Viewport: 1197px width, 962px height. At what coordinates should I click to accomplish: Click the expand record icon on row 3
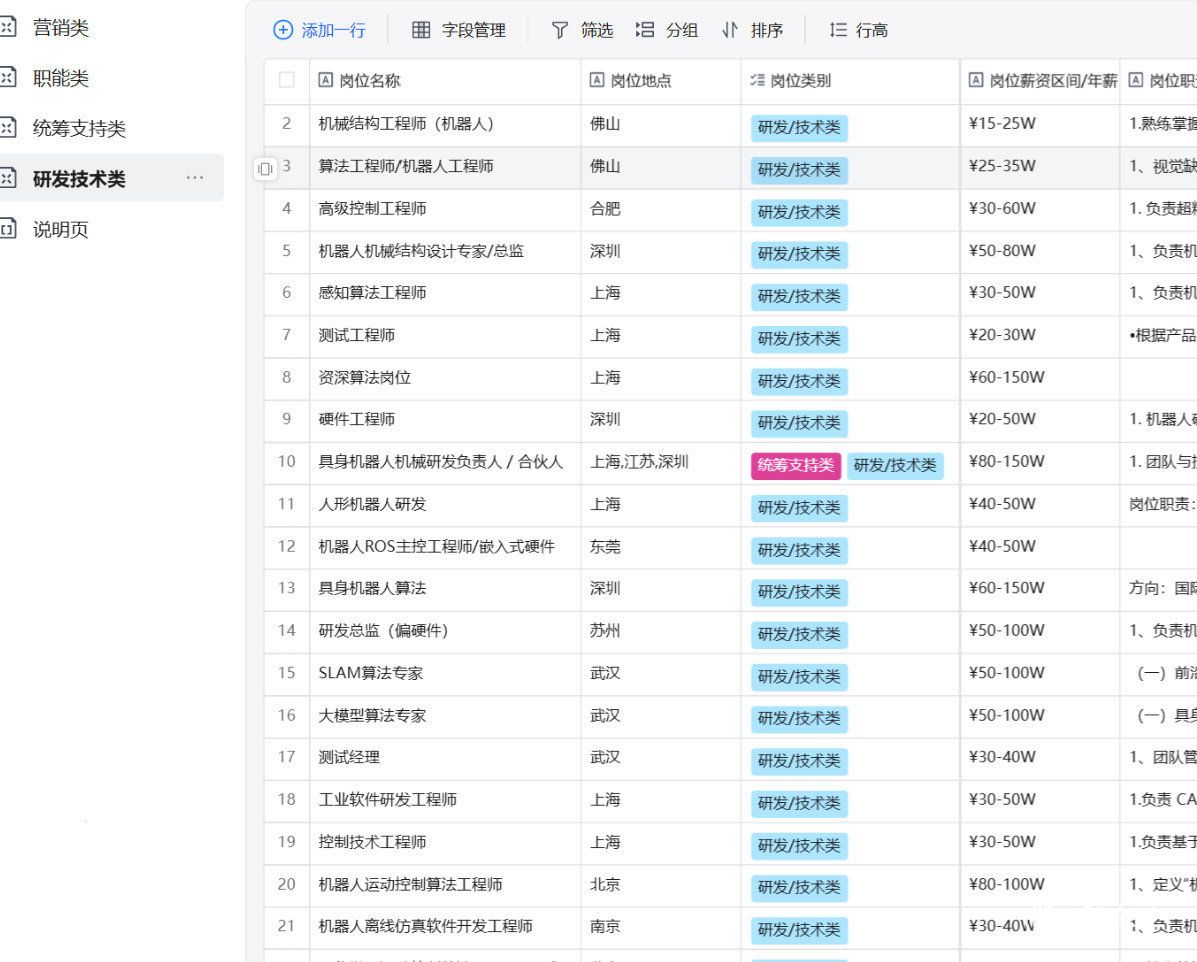(265, 168)
